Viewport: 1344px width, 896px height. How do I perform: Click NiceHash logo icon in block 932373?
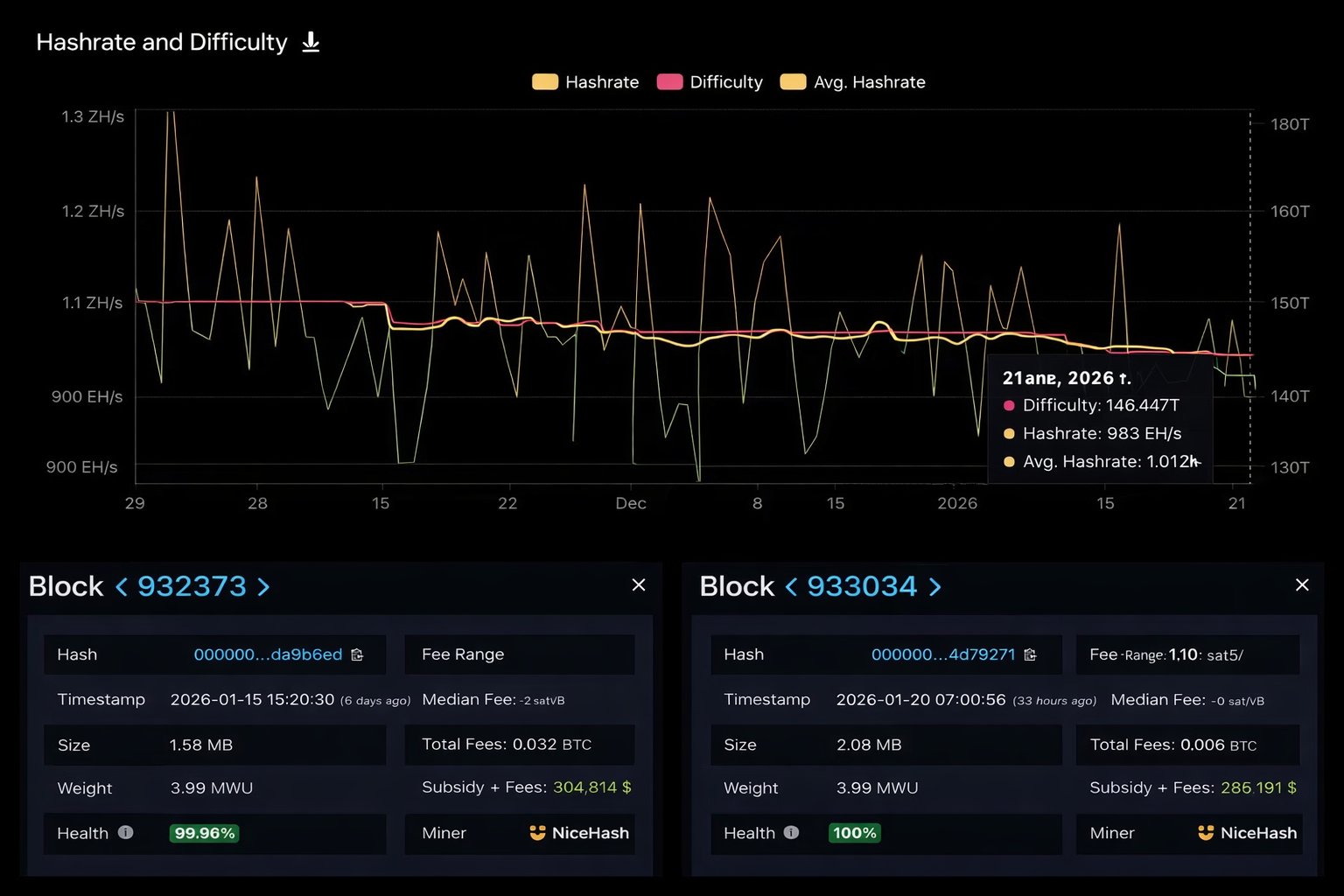click(x=537, y=833)
